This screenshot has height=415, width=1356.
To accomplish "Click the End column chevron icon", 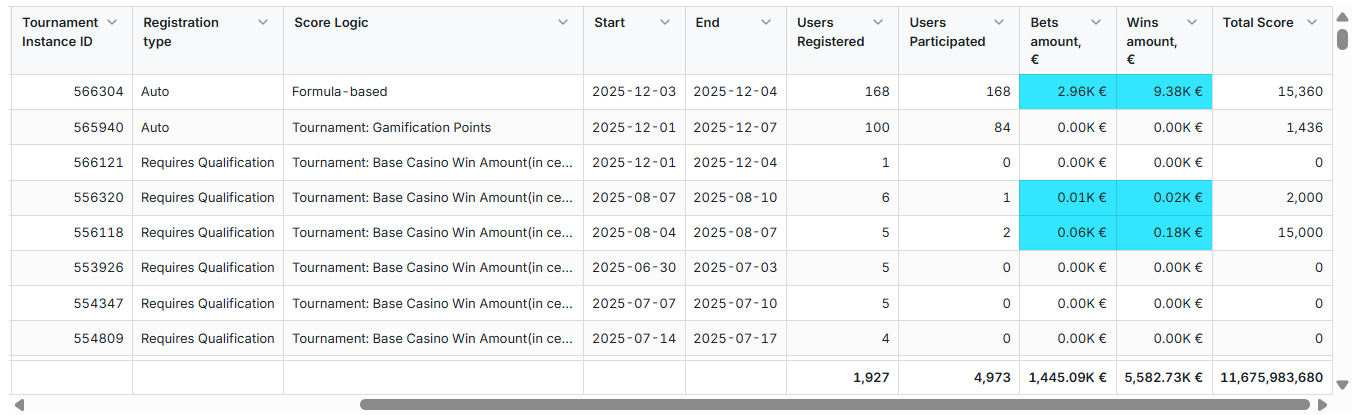I will (766, 22).
